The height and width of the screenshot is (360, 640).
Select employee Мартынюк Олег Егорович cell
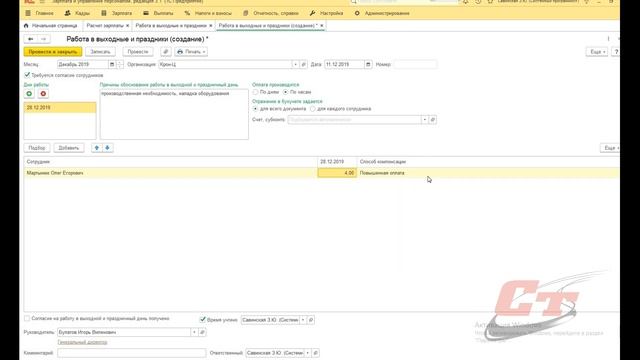(171, 173)
